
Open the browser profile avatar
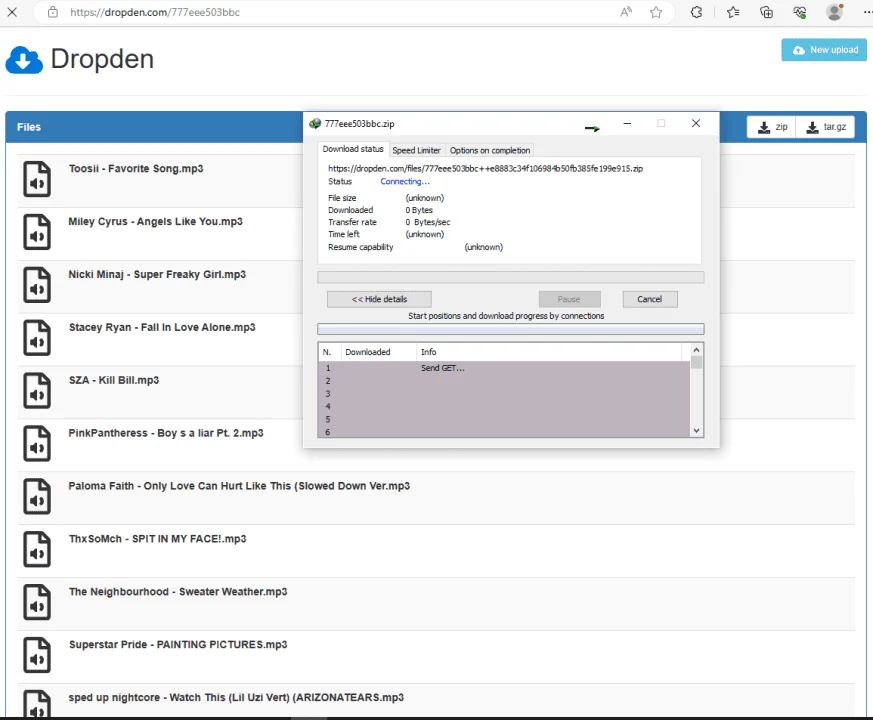click(834, 12)
